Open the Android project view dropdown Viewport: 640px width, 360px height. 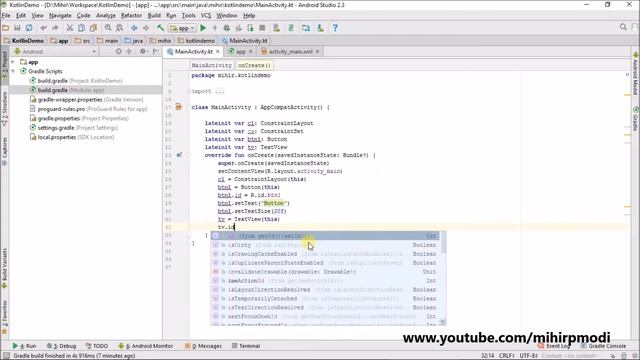pos(55,51)
